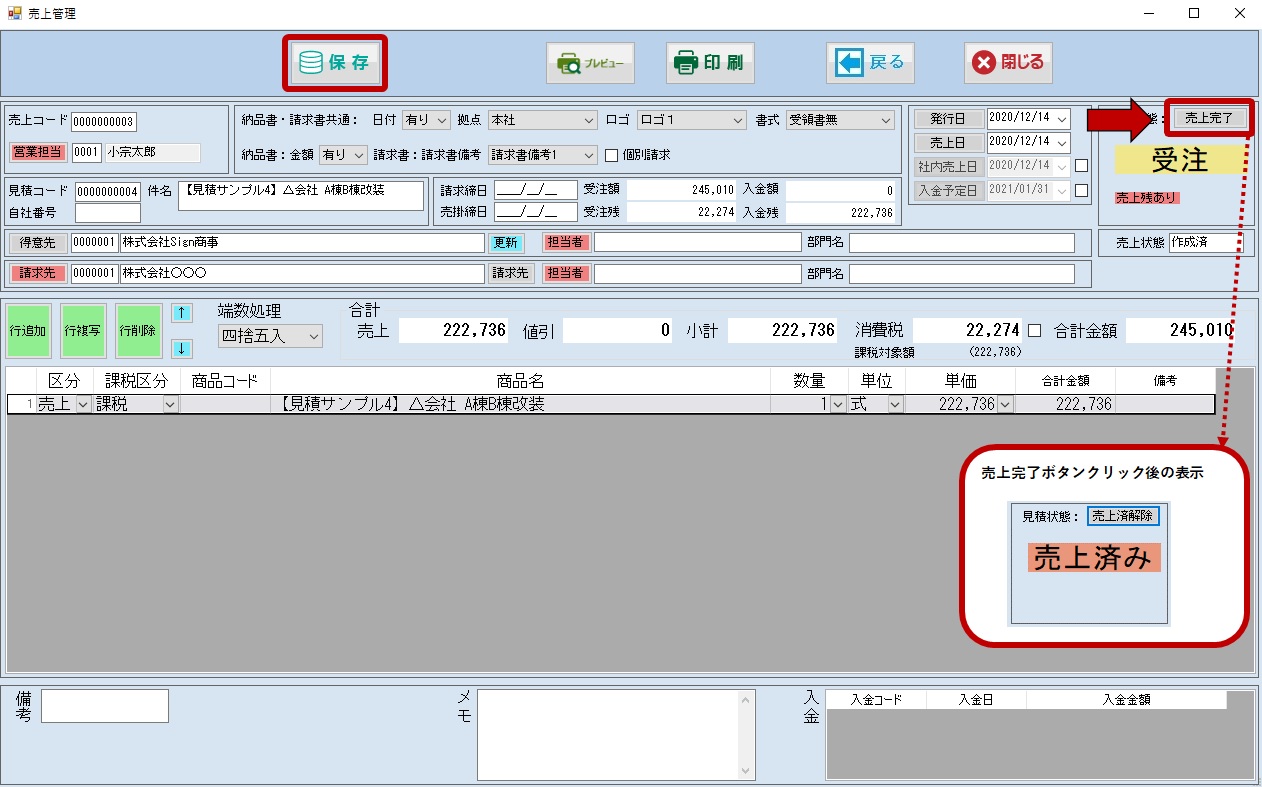Image resolution: width=1262 pixels, height=787 pixels.
Task: Open the 拠点 dropdown showing 本社
Action: coord(543,120)
